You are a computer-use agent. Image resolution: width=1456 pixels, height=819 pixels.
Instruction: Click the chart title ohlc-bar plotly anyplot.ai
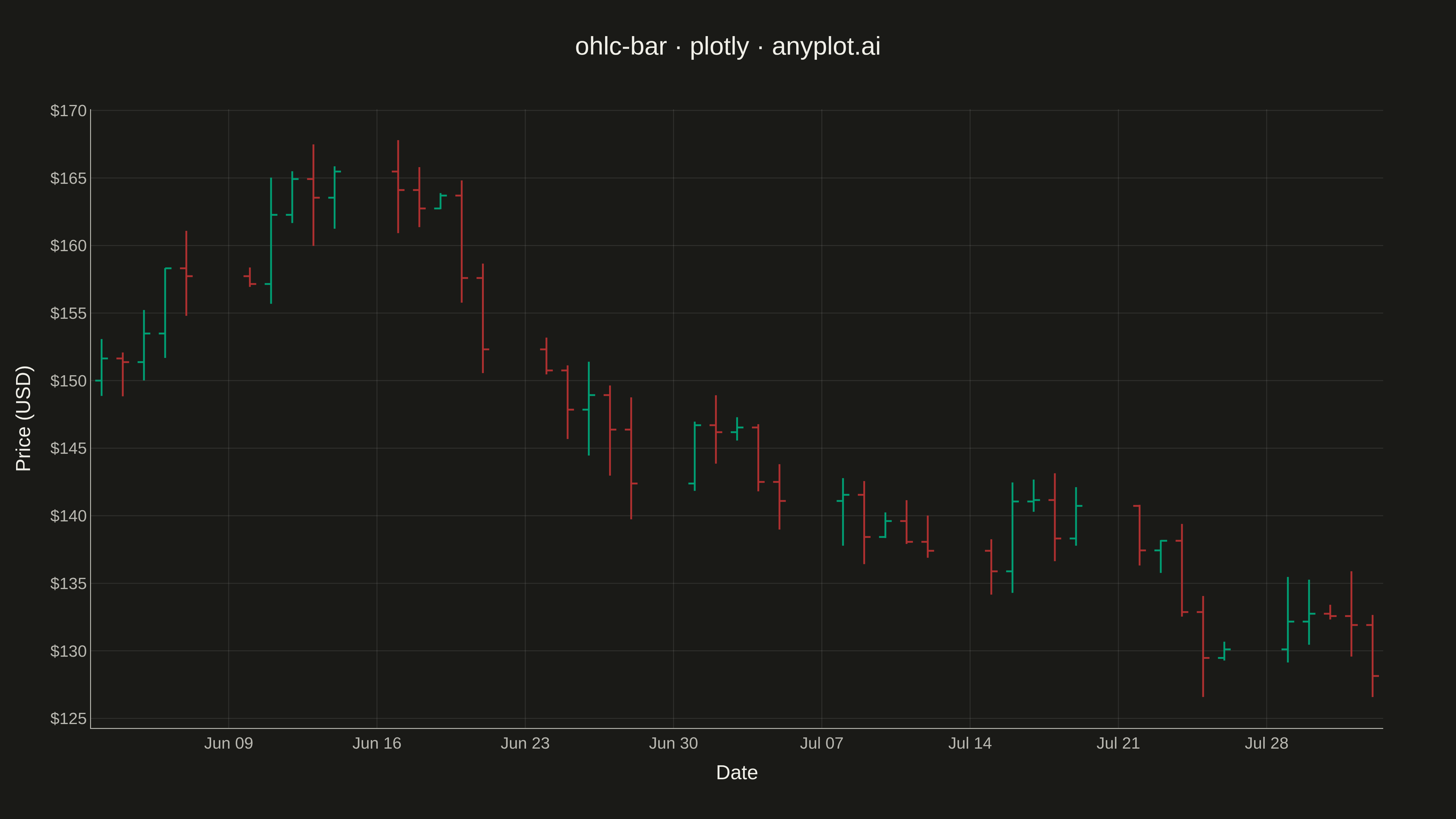(x=727, y=46)
